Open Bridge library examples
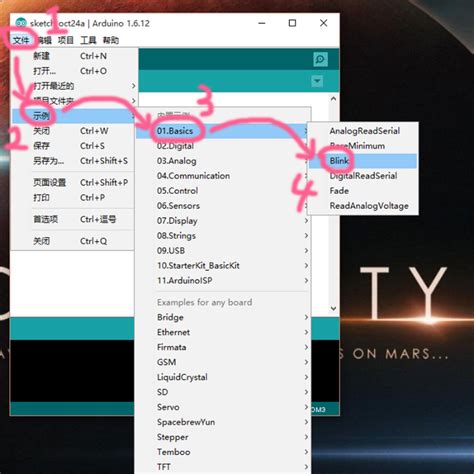 tap(223, 317)
